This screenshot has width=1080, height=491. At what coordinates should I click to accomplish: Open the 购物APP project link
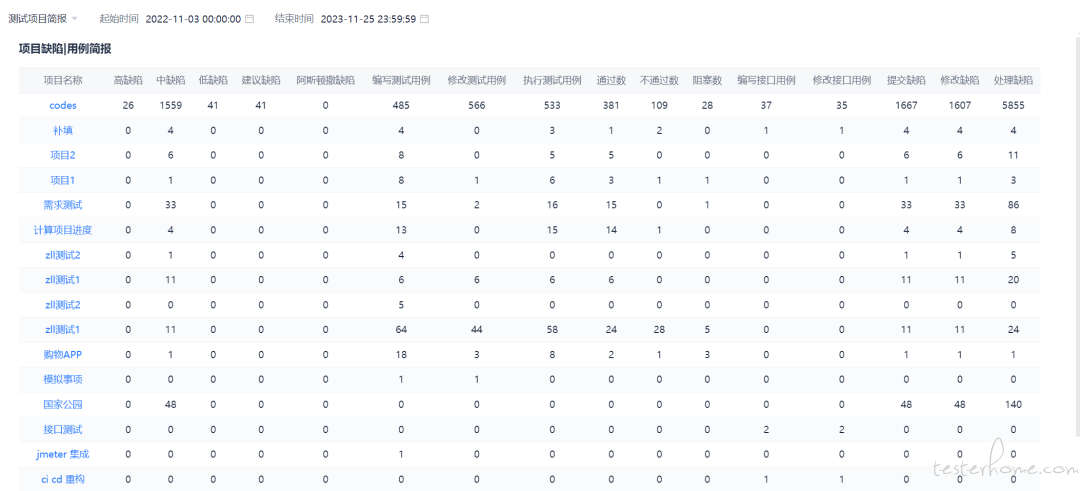tap(63, 354)
